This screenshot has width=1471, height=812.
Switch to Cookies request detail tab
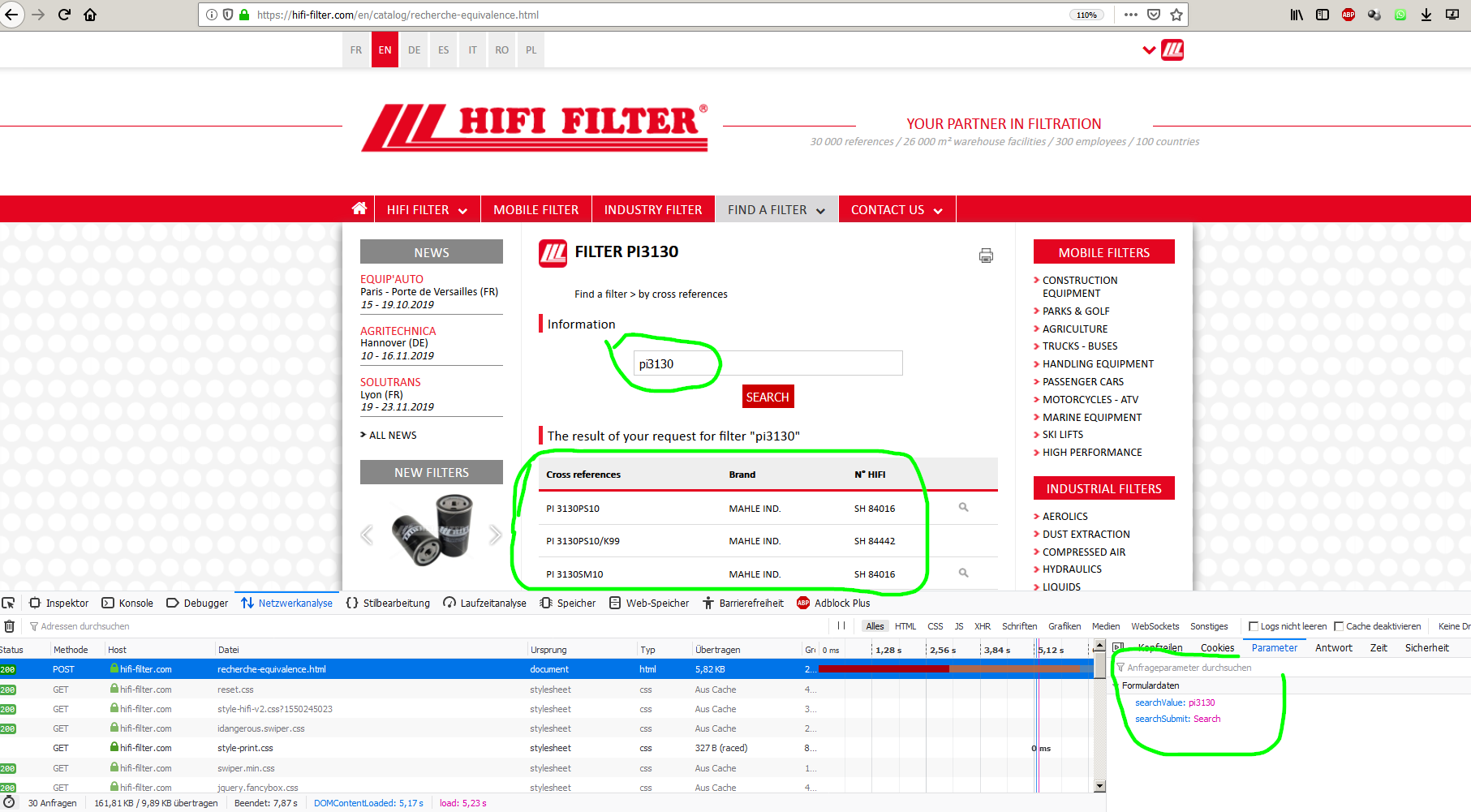tap(1217, 647)
